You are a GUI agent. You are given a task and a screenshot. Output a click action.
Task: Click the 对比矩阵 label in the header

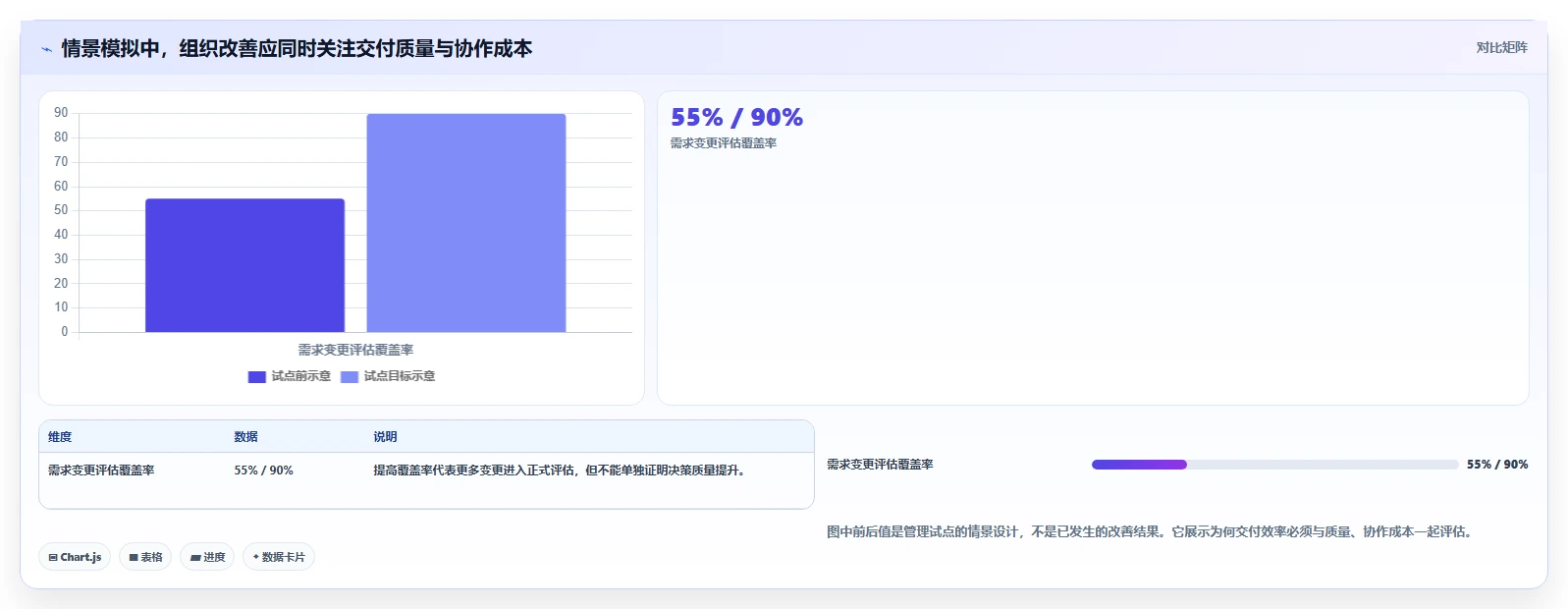[1501, 47]
